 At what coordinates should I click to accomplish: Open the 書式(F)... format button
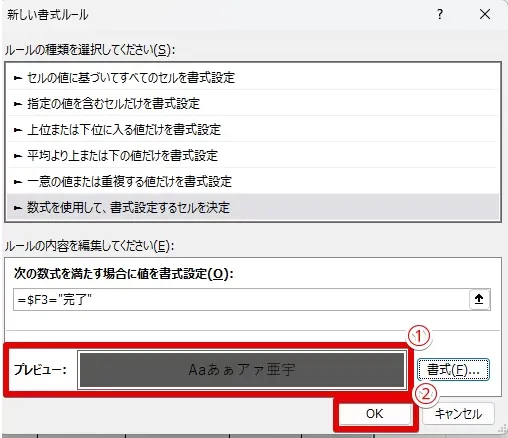[453, 369]
